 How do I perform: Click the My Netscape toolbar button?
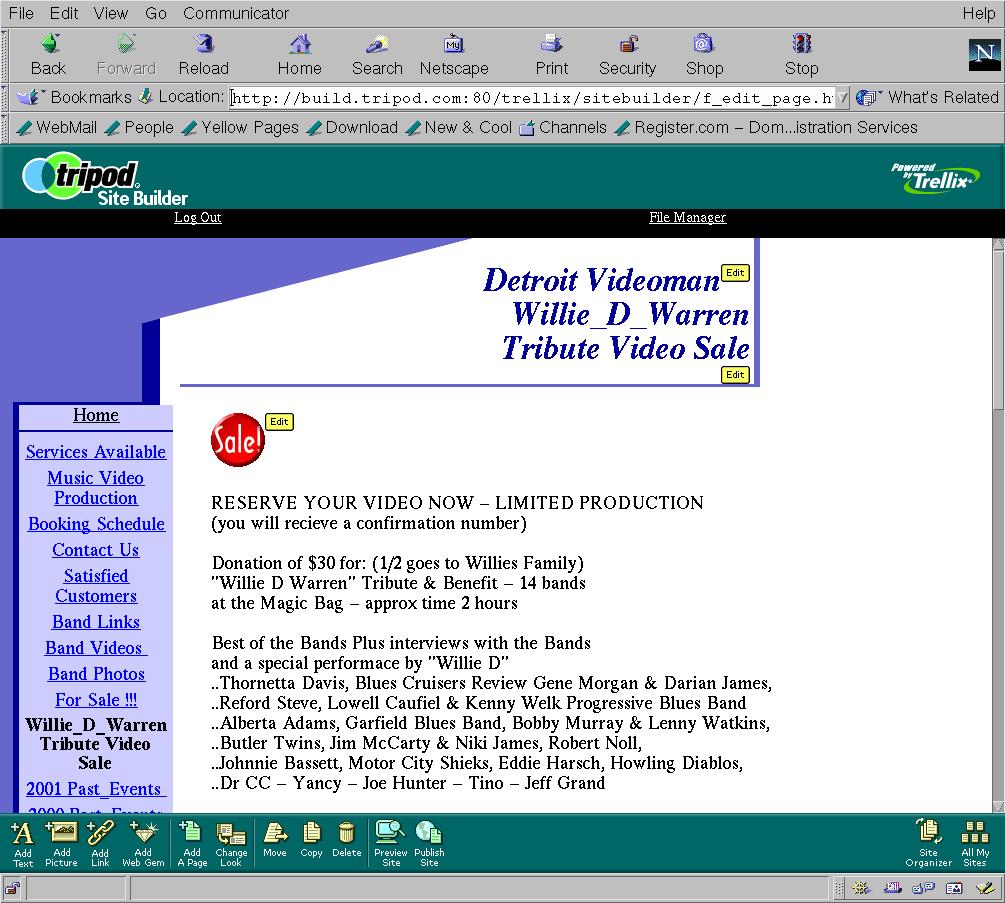pyautogui.click(x=454, y=55)
